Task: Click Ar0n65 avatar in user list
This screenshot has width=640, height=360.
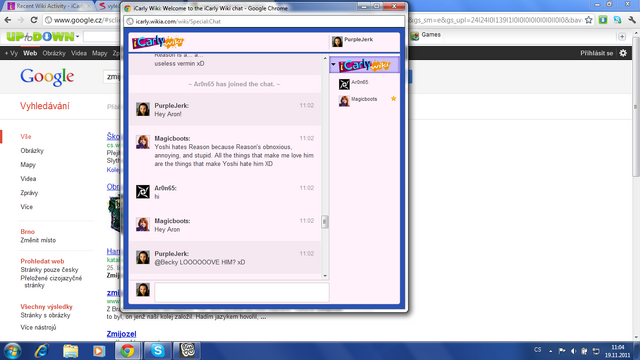Action: point(344,84)
